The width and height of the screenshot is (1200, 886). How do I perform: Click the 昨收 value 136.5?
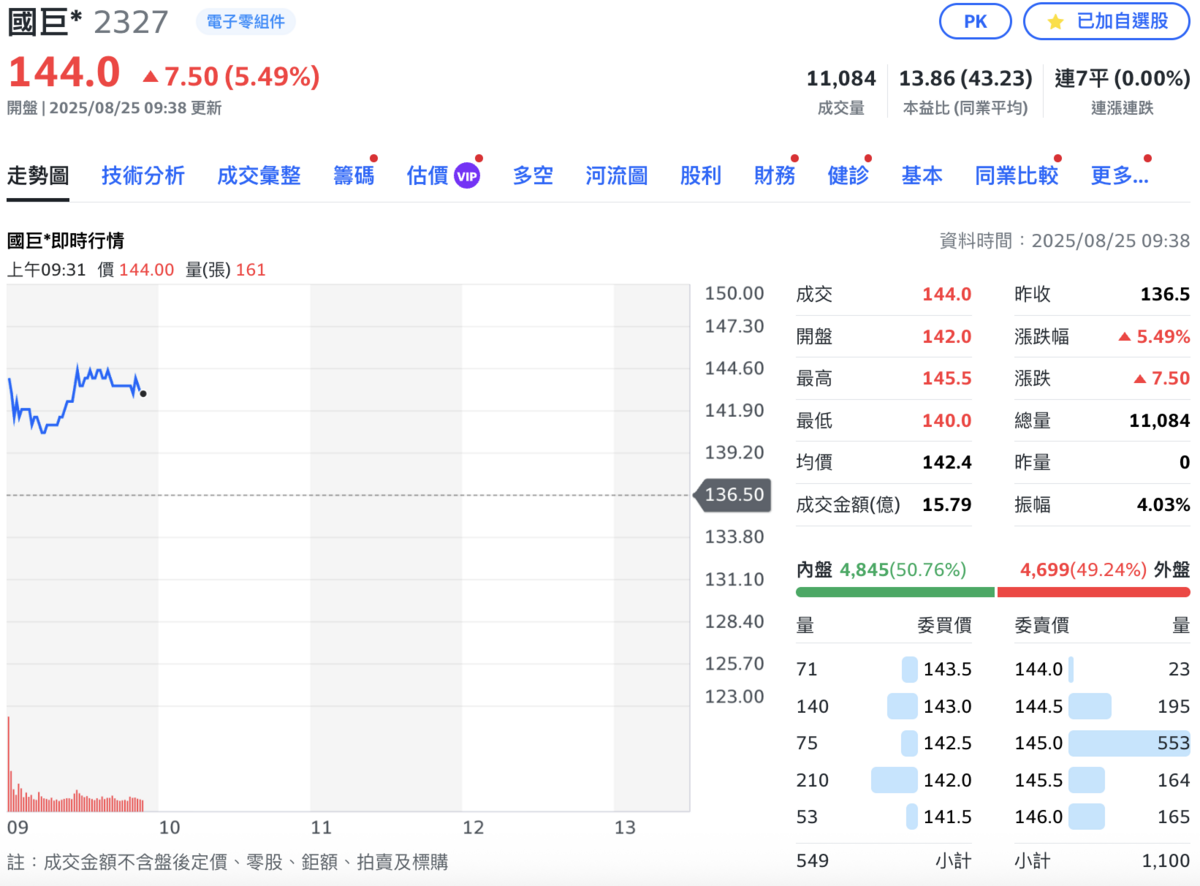[1165, 295]
